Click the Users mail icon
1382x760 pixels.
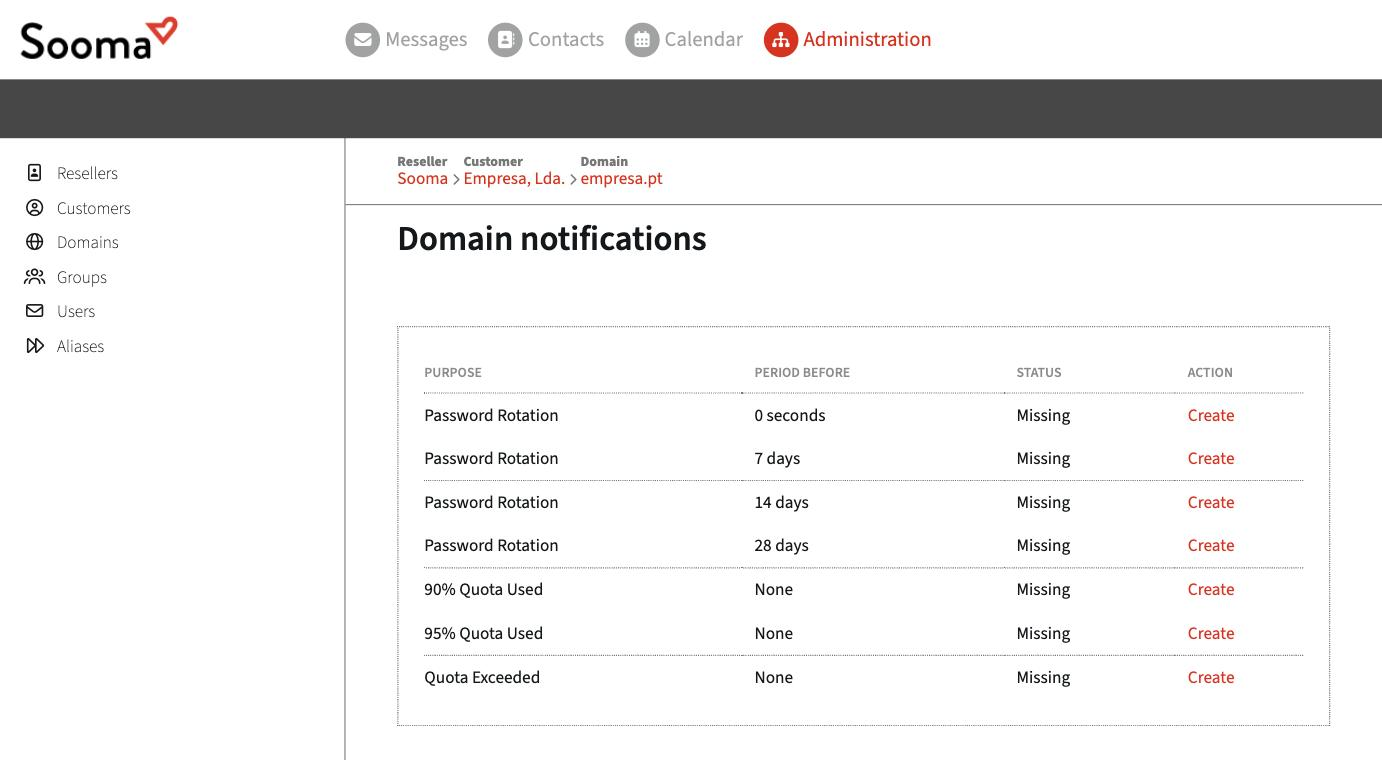pyautogui.click(x=35, y=311)
